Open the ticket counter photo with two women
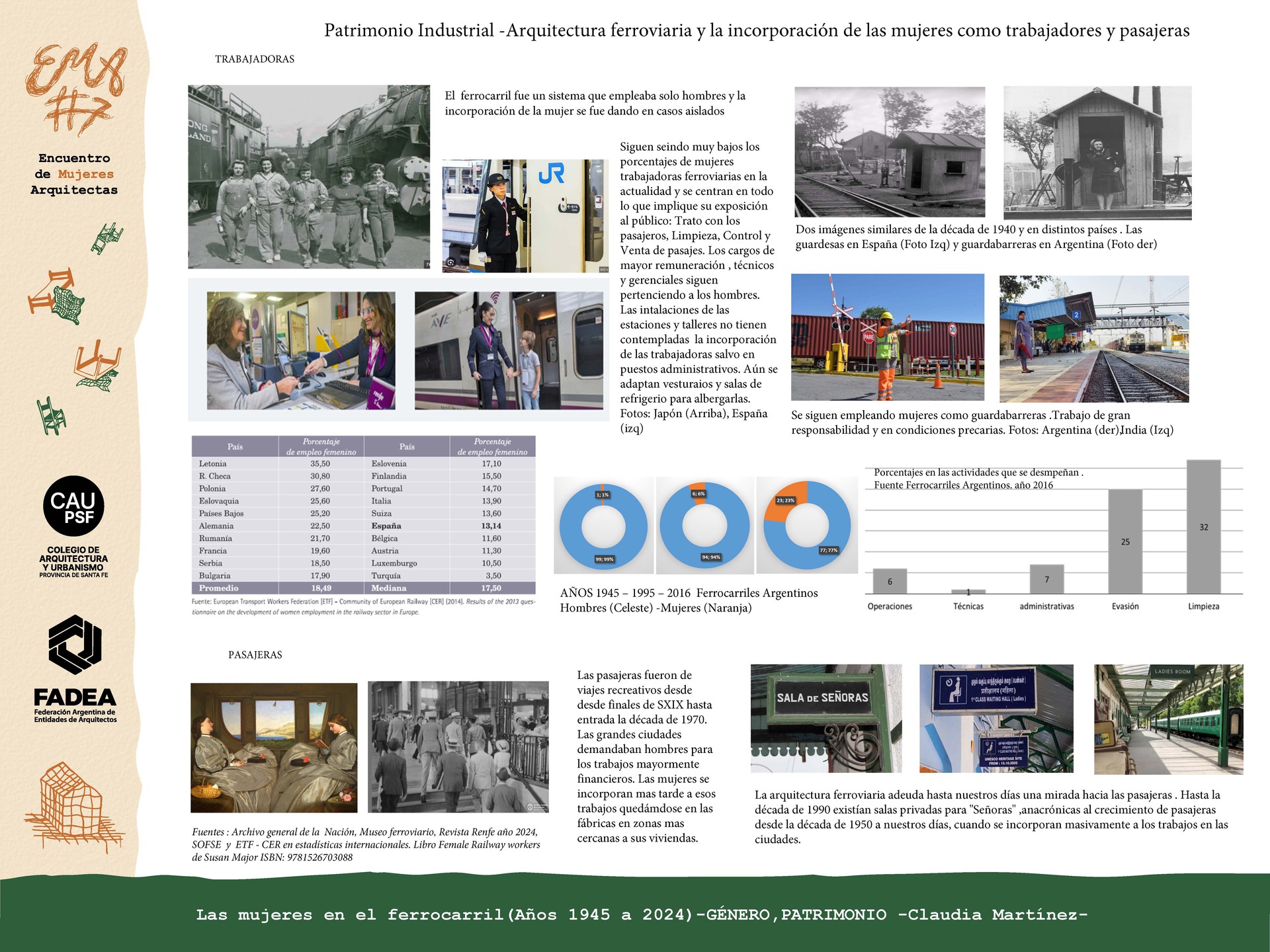Screen dimensions: 1270x952 tap(301, 350)
